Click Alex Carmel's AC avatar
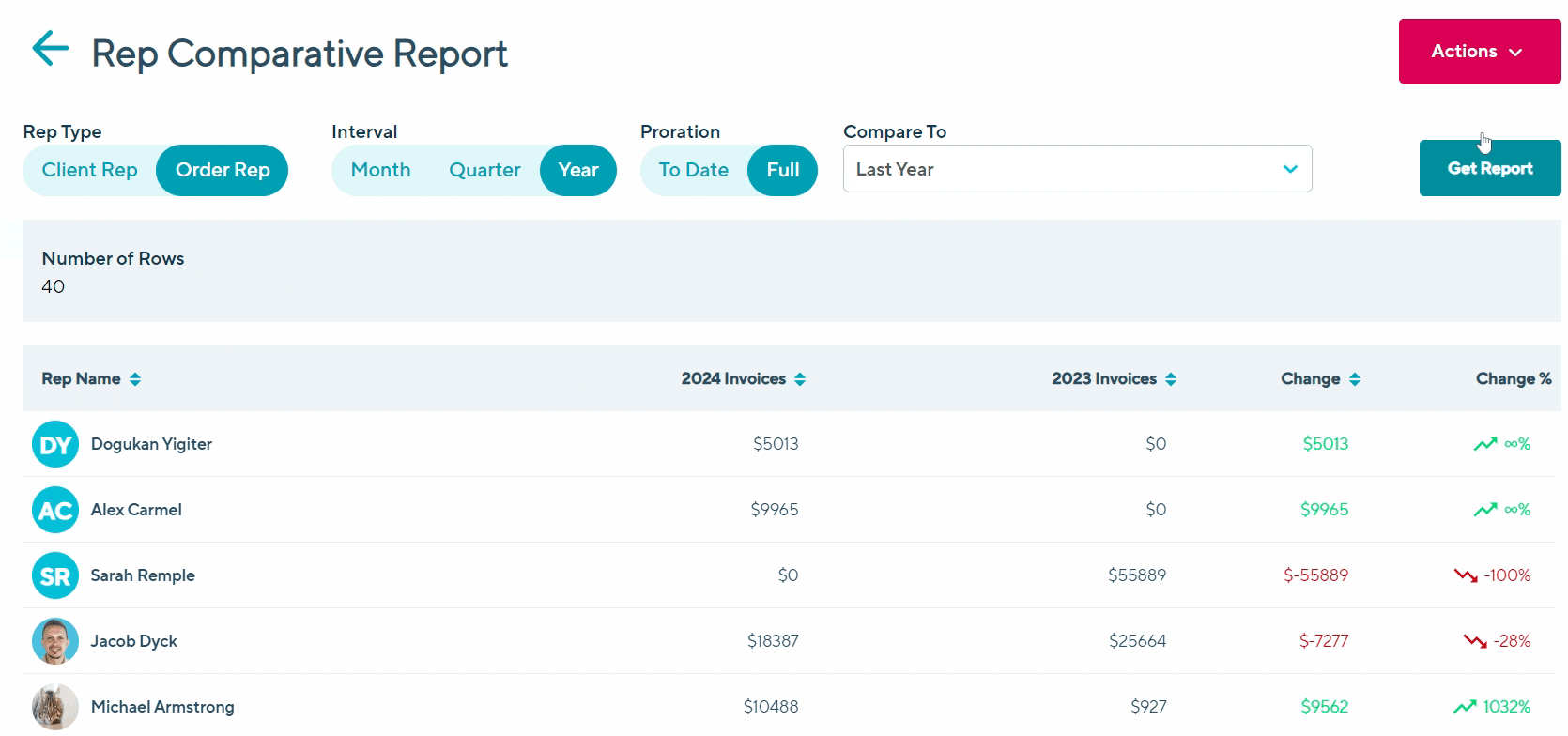1568x736 pixels. [x=55, y=510]
